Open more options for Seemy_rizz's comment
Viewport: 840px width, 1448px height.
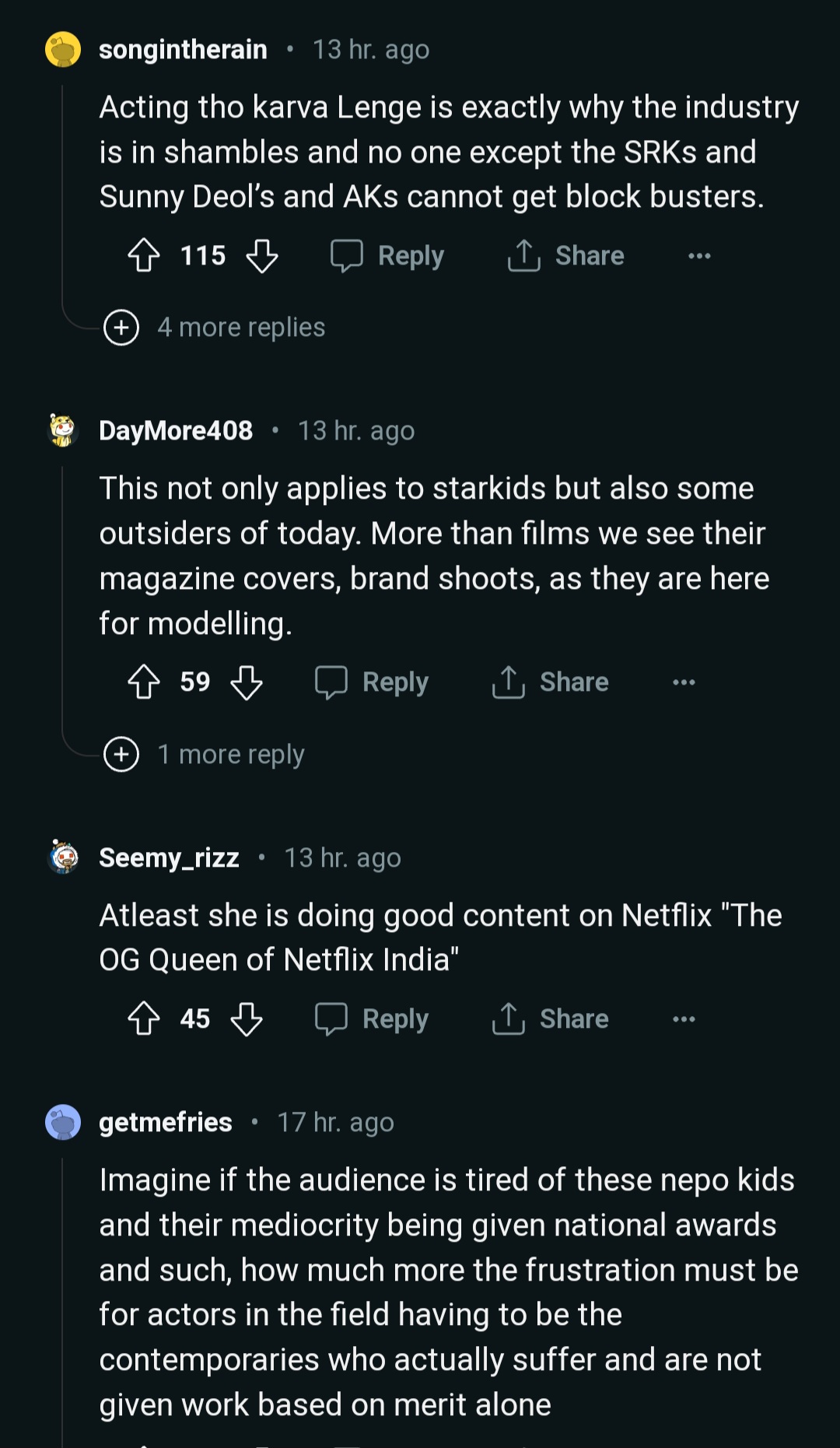point(684,1019)
